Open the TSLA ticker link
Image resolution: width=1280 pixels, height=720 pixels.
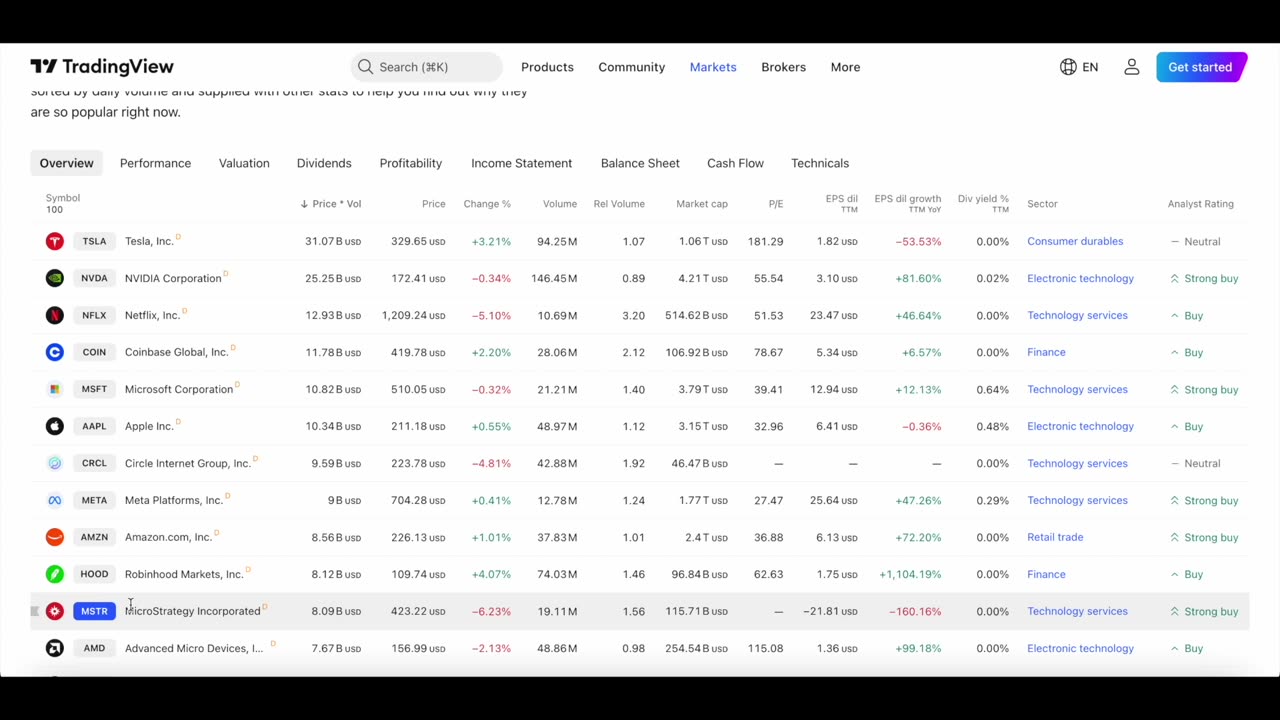(94, 241)
